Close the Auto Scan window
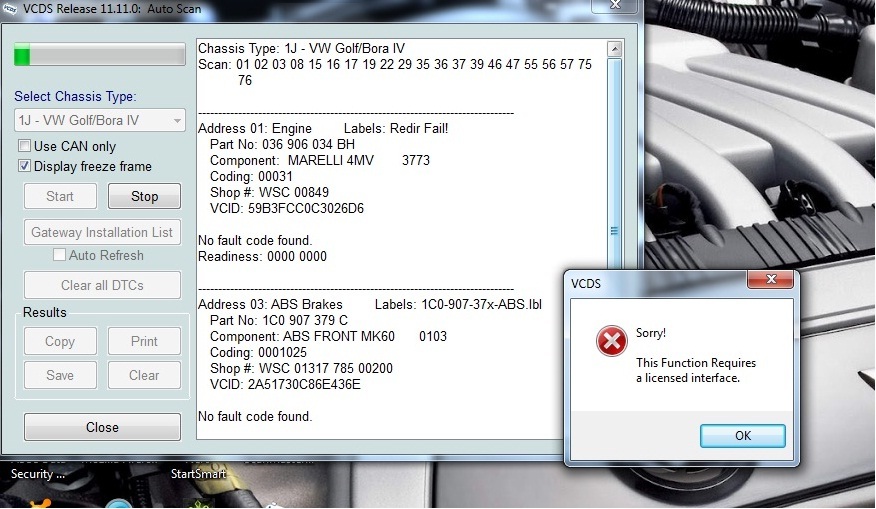This screenshot has height=509, width=876. pyautogui.click(x=102, y=427)
